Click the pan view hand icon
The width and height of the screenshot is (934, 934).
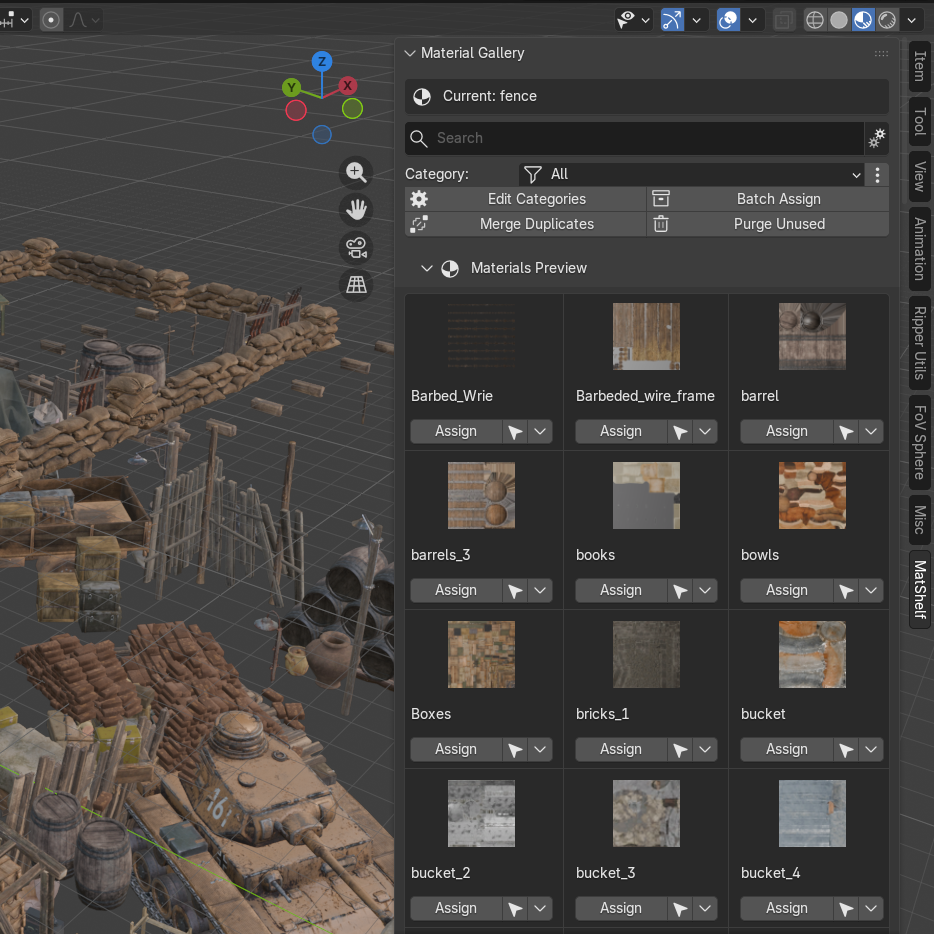pos(356,210)
